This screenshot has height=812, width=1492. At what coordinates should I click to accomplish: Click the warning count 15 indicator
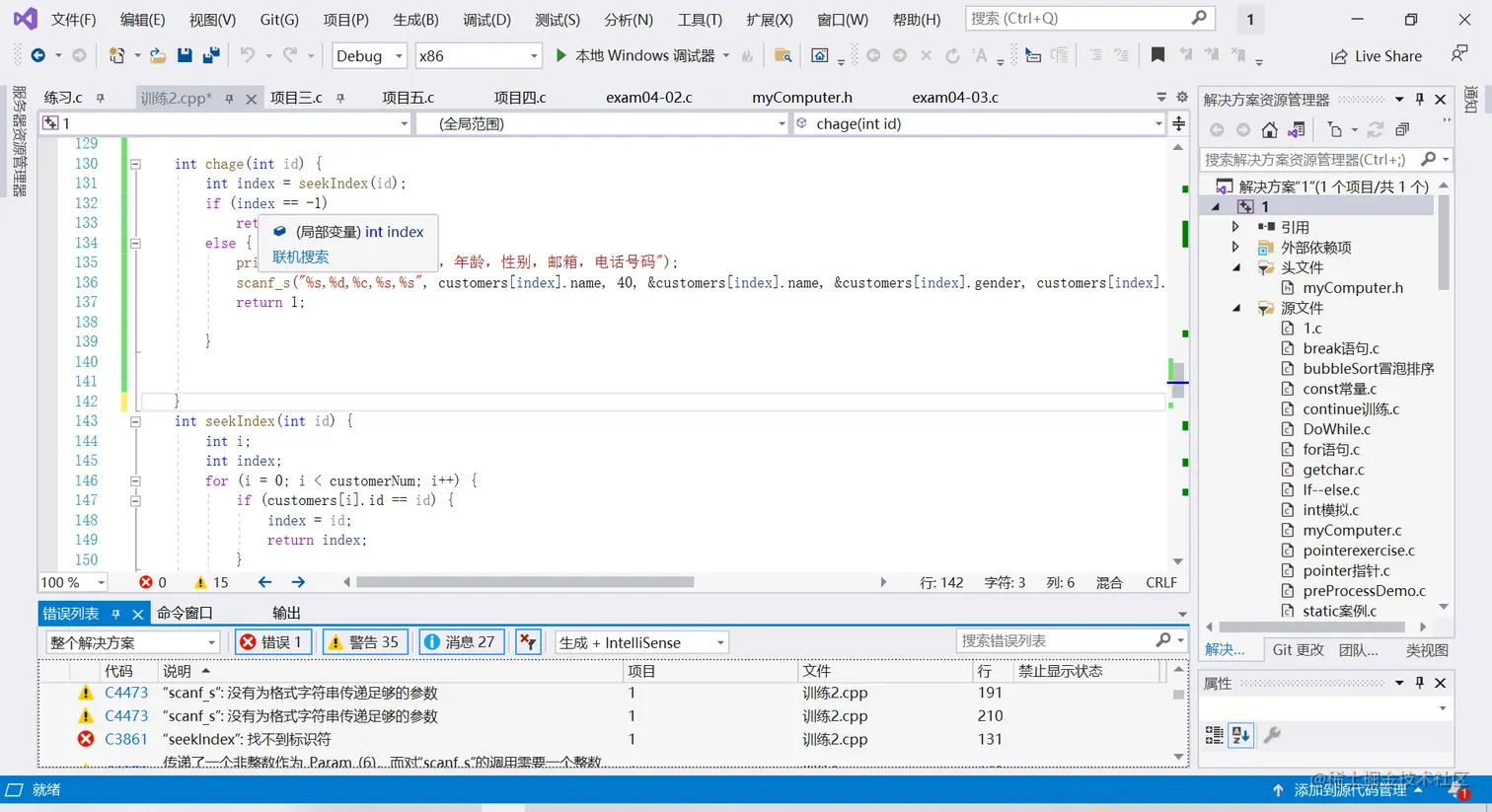(x=212, y=582)
